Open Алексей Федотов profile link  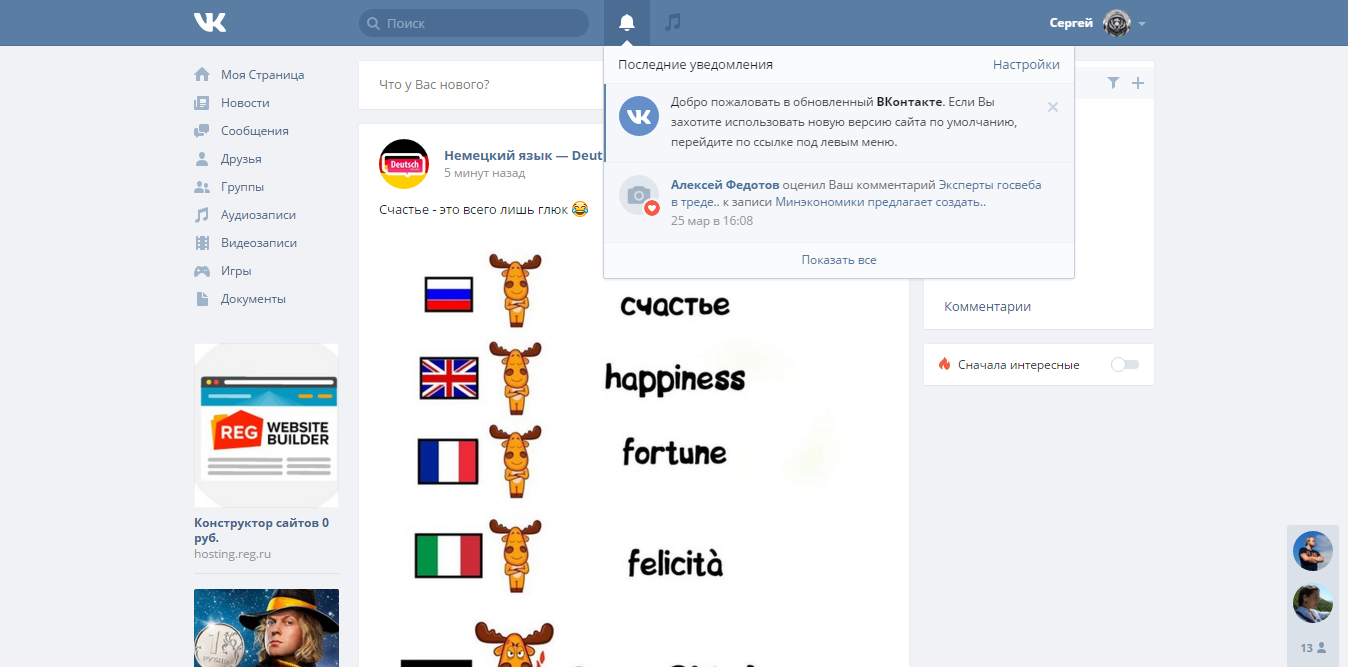tap(725, 185)
